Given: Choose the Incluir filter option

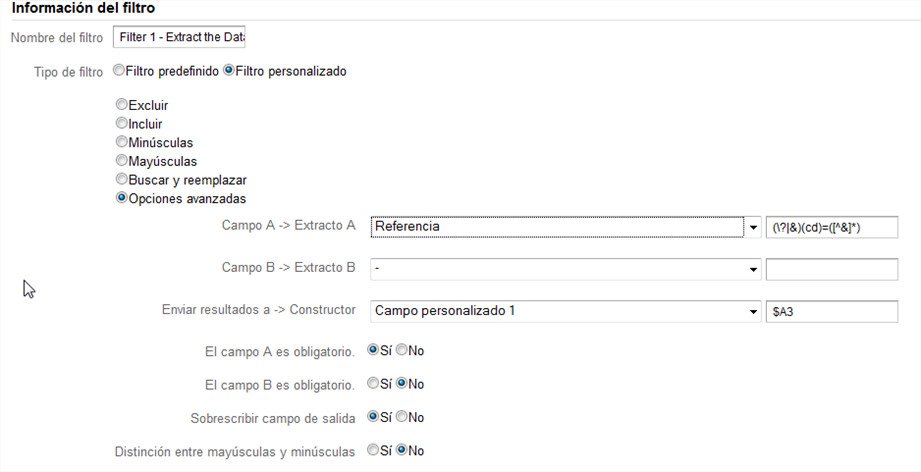Looking at the screenshot, I should [x=122, y=123].
